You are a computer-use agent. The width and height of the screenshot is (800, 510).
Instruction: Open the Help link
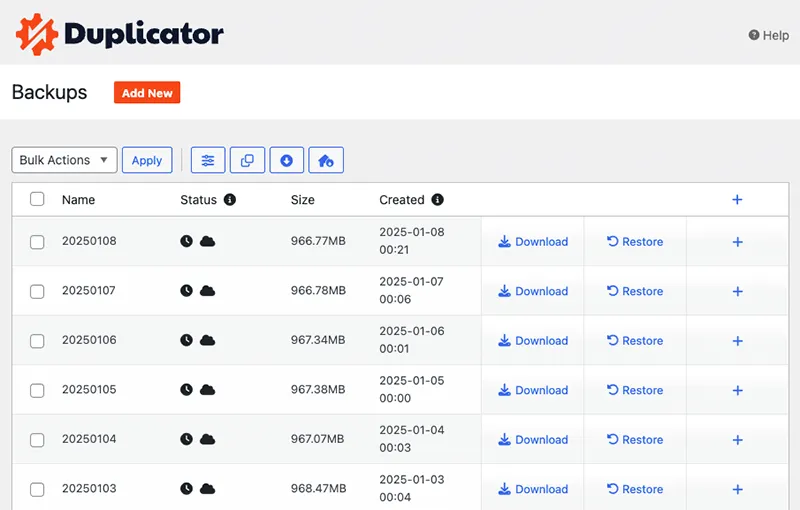tap(769, 35)
